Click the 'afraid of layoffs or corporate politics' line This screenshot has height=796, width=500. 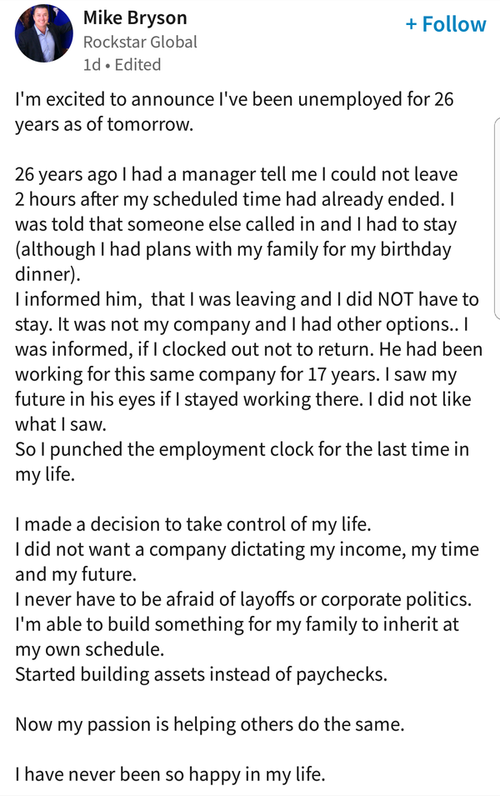tap(243, 599)
